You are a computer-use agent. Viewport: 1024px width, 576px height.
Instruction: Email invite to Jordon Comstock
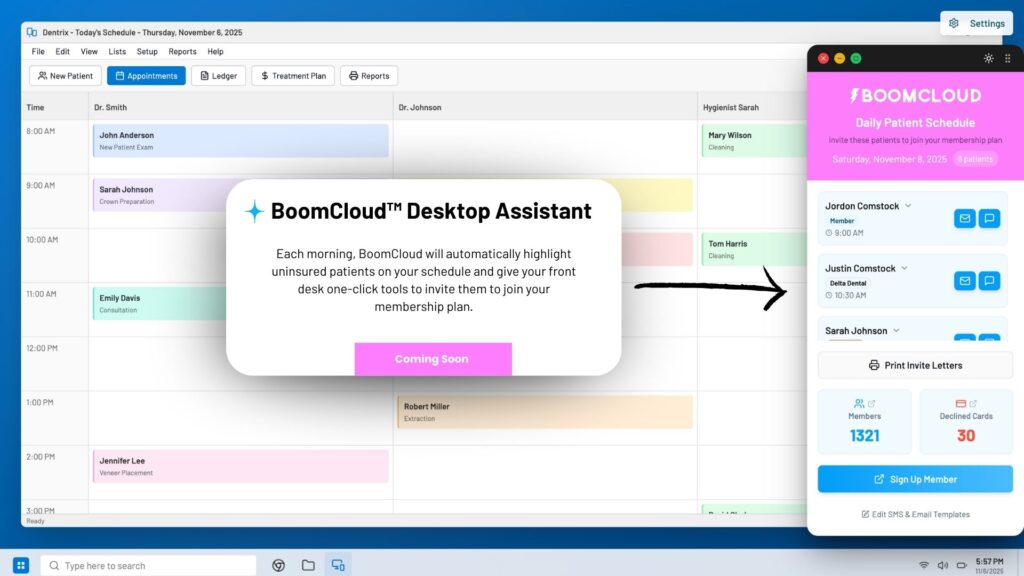pyautogui.click(x=965, y=218)
